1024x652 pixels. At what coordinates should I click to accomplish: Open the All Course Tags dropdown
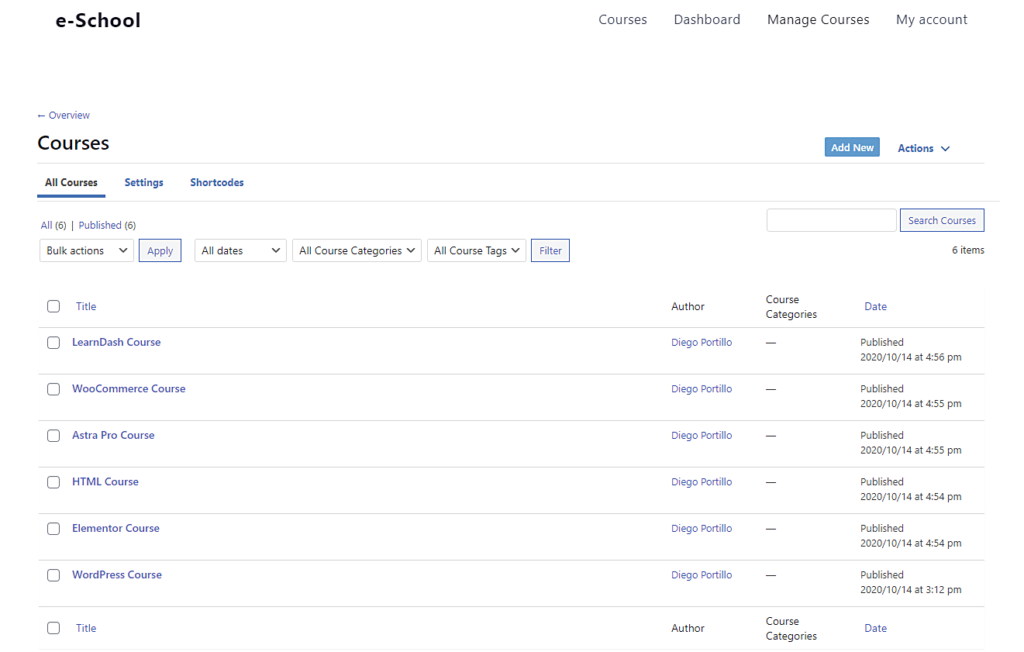coord(477,250)
